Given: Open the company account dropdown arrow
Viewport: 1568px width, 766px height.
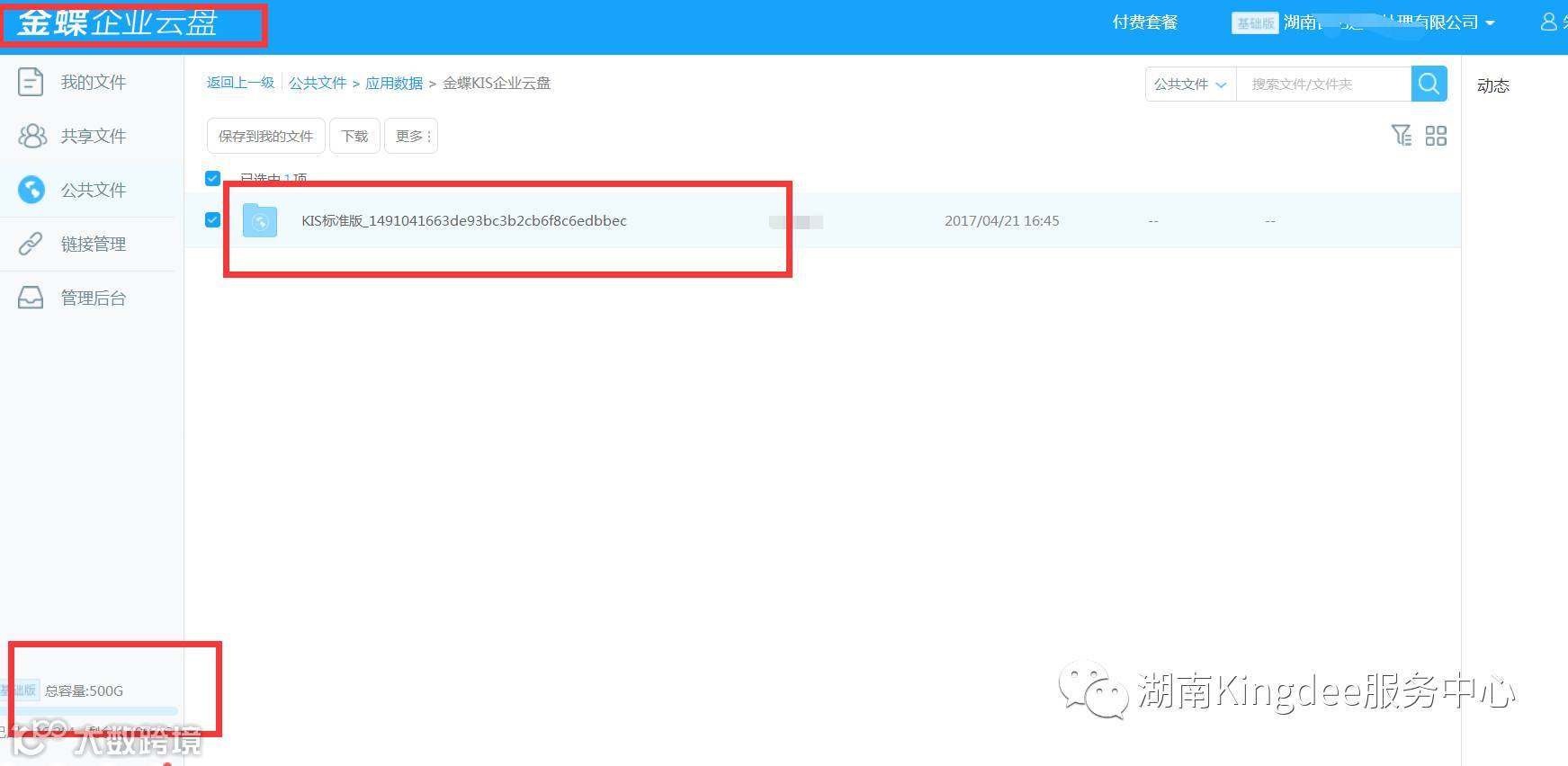Looking at the screenshot, I should [x=1491, y=23].
